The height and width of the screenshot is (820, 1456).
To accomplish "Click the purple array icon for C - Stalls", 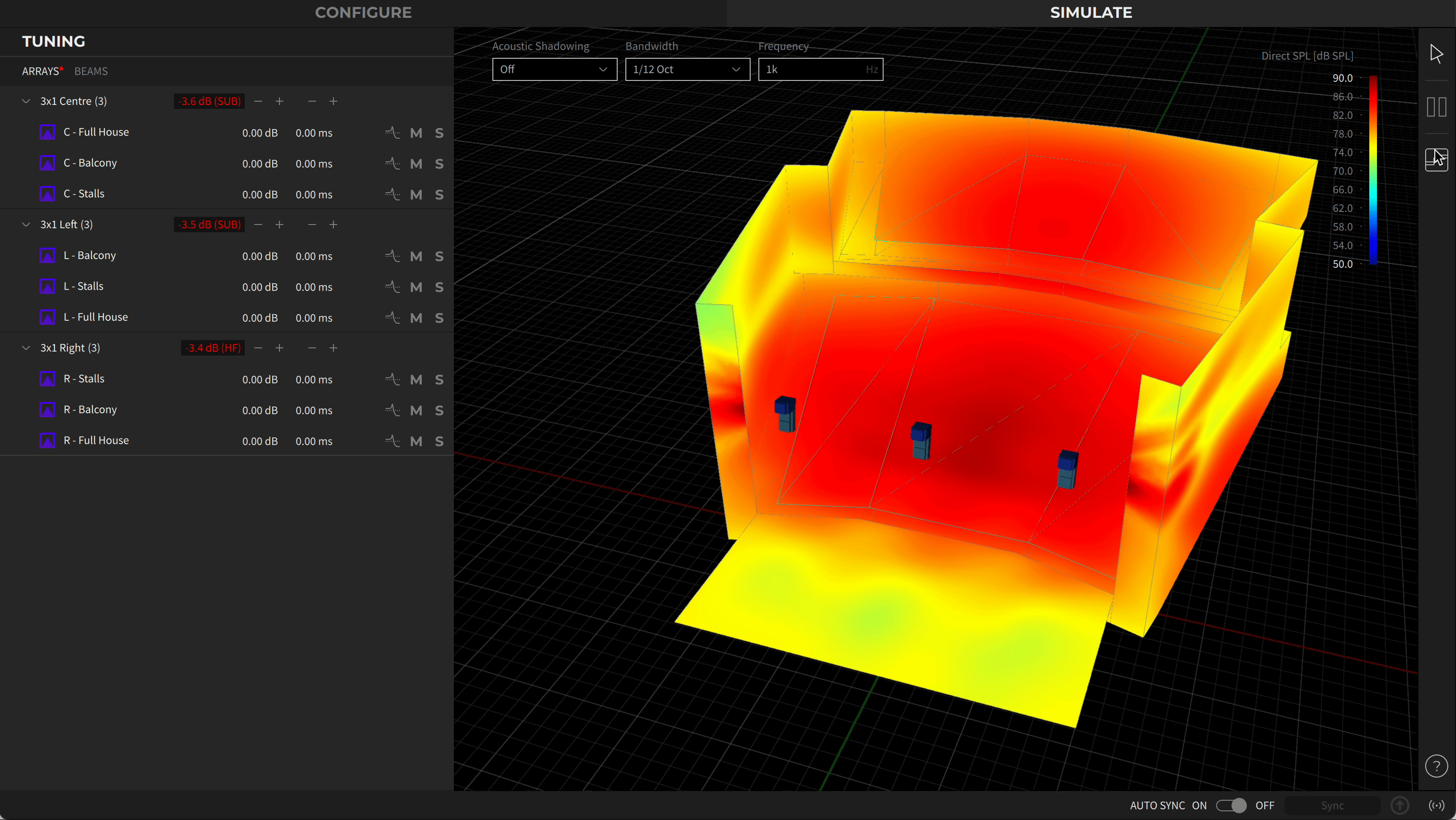I will coord(48,194).
